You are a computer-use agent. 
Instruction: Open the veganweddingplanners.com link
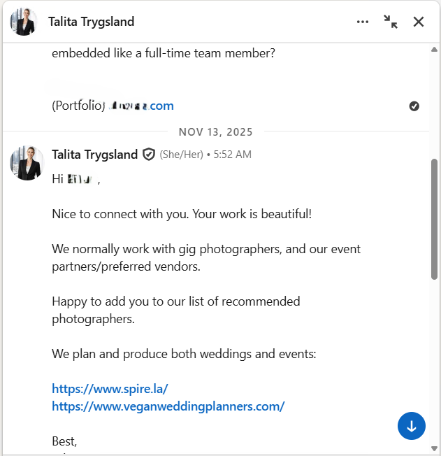click(168, 406)
